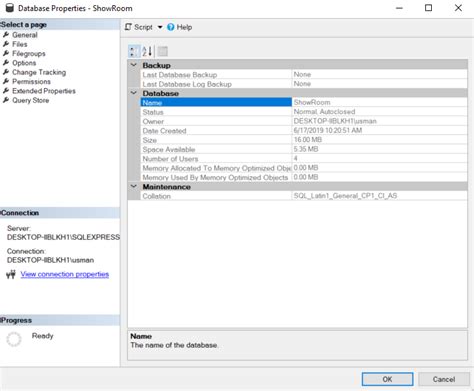Image resolution: width=474 pixels, height=391 pixels.
Task: Click the ShowRoom name value
Action: [x=312, y=102]
